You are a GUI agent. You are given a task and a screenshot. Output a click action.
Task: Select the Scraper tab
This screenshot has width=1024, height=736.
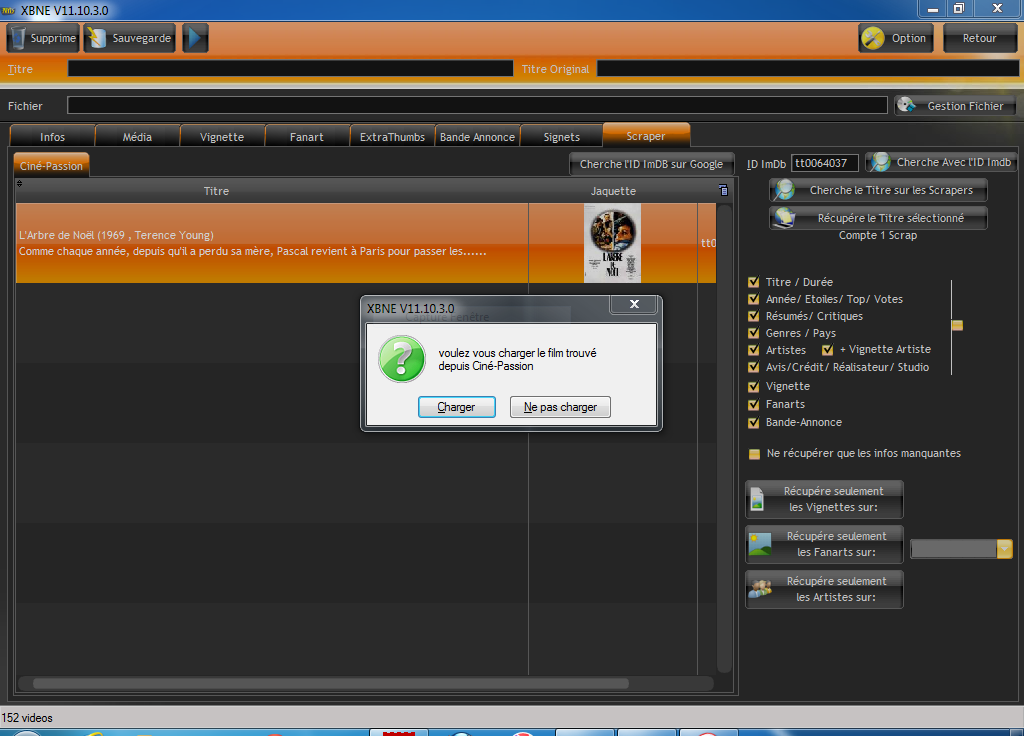click(x=646, y=135)
